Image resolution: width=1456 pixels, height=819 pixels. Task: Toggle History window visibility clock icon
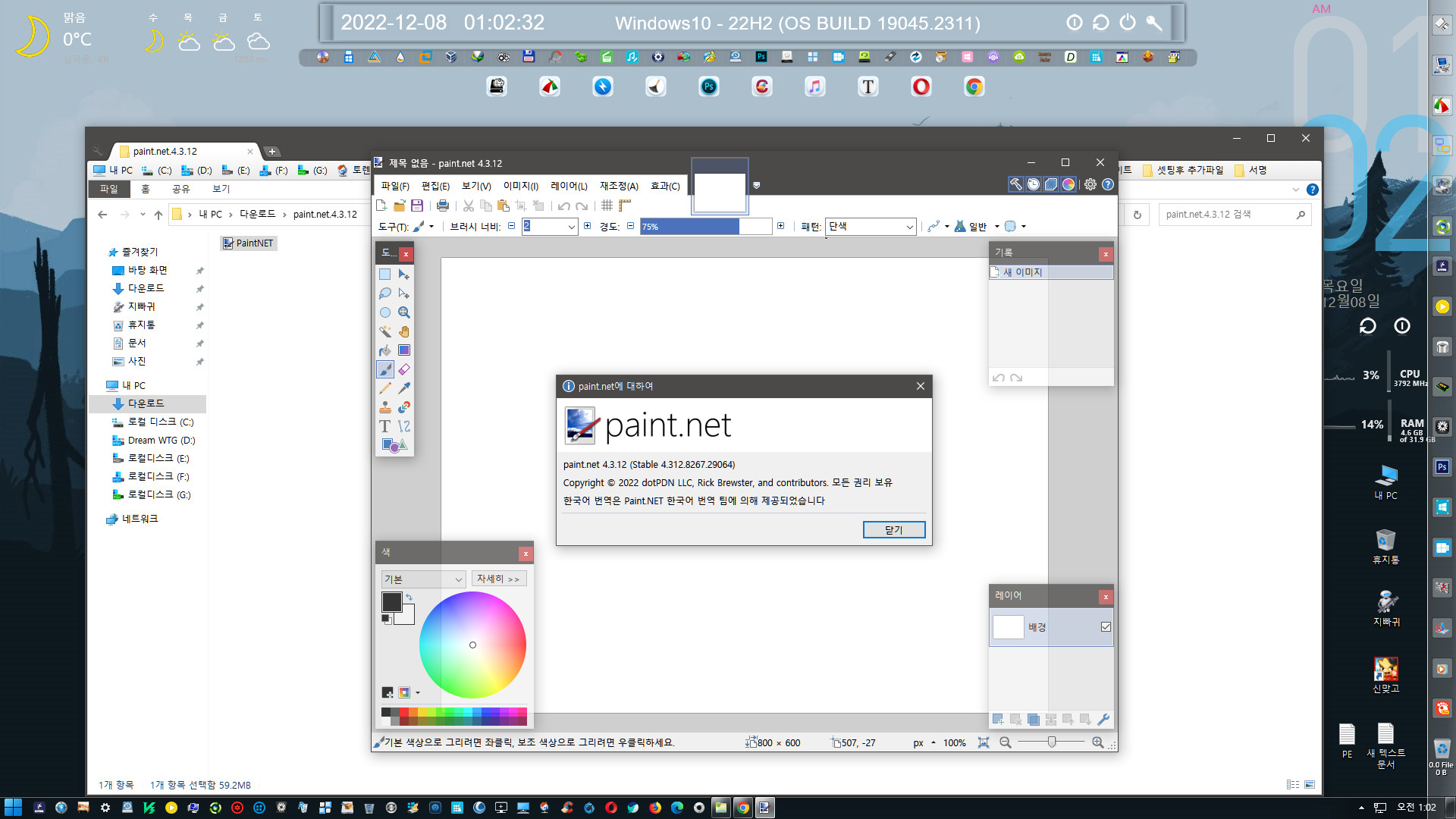(x=1034, y=184)
